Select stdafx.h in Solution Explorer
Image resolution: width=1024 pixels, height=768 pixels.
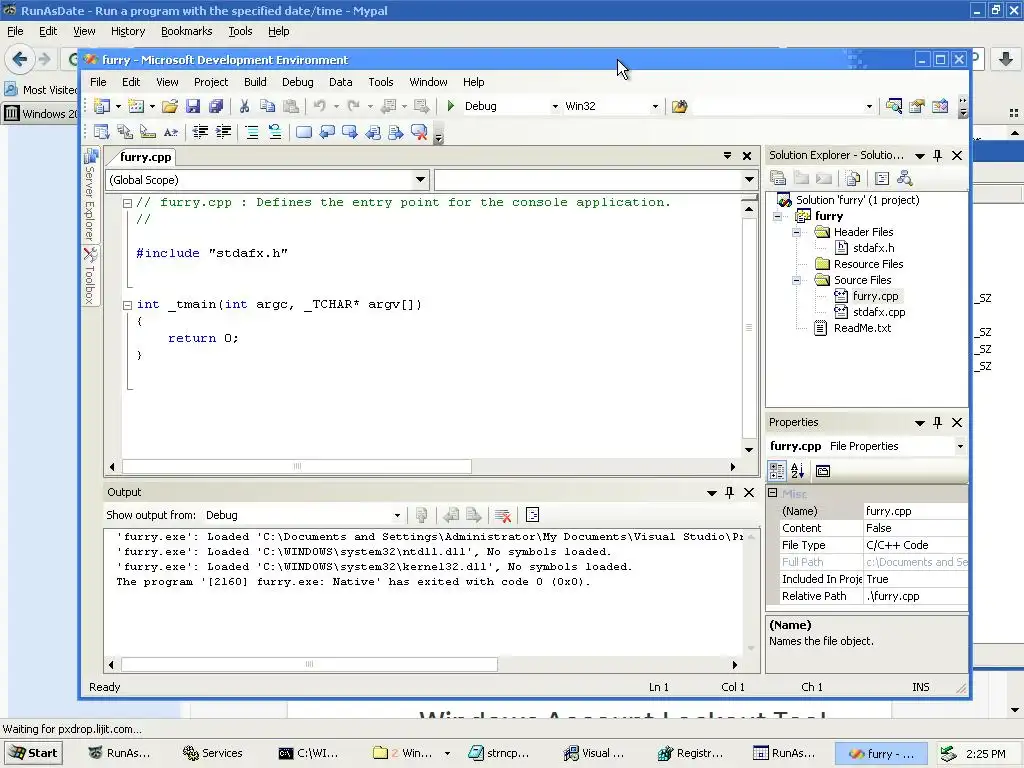873,248
